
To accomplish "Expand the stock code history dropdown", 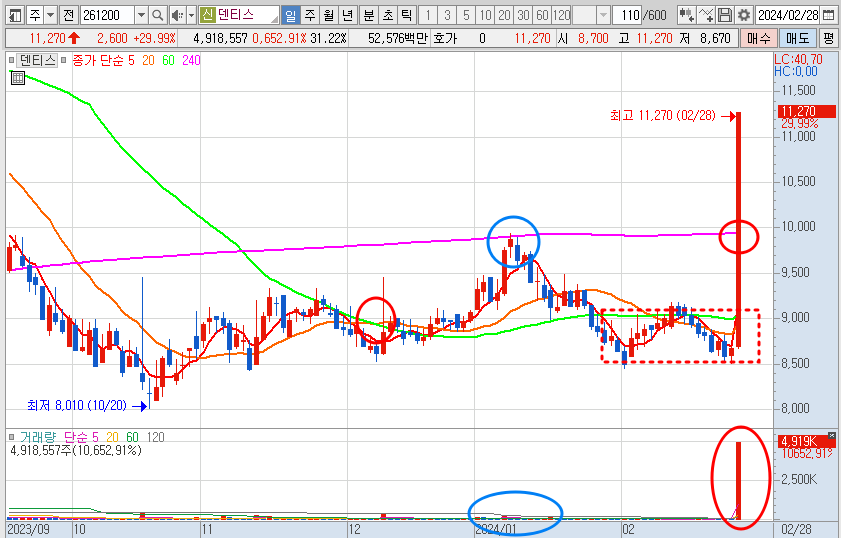I will (141, 15).
